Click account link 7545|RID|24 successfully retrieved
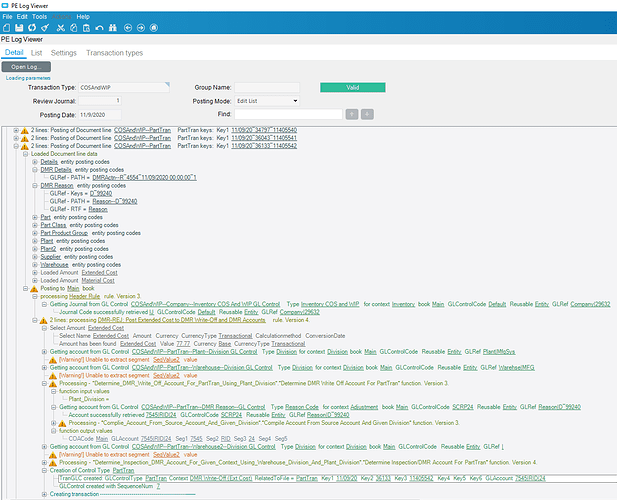Screen dimensions: 617x500 (161, 415)
